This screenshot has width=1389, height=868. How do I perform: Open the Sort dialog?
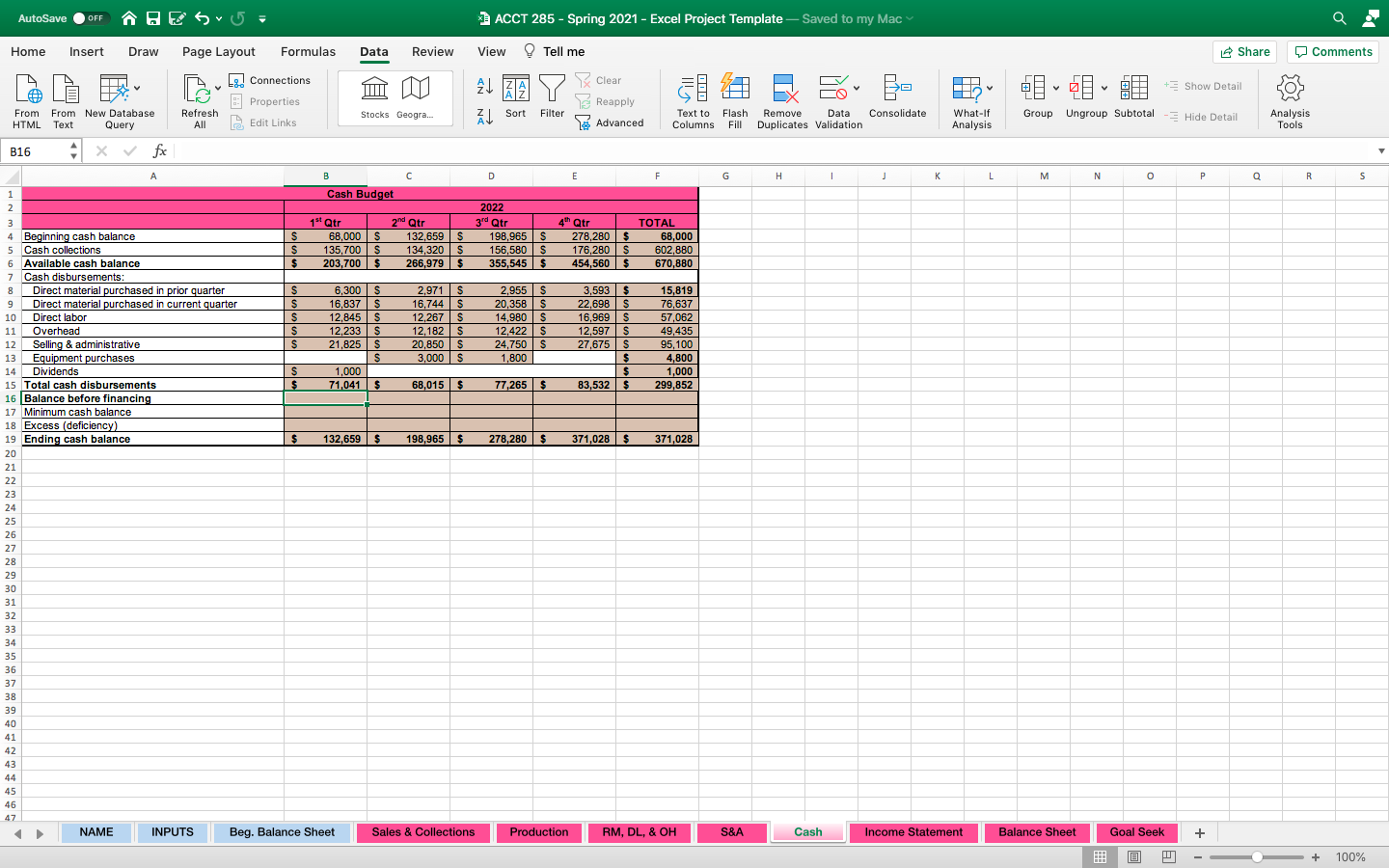515,99
